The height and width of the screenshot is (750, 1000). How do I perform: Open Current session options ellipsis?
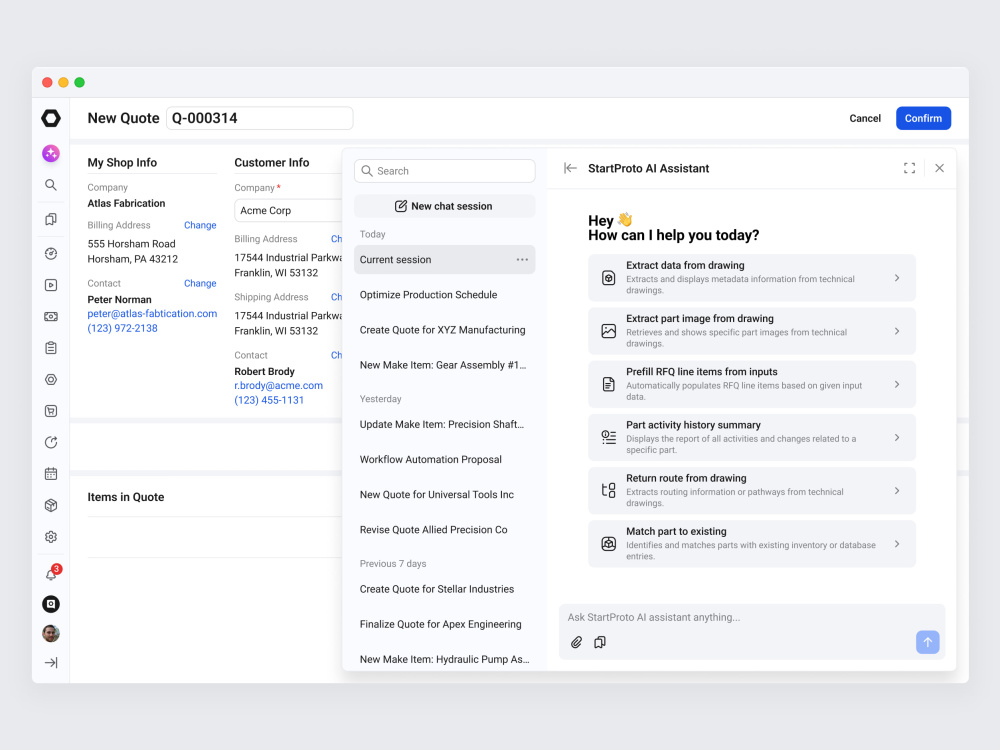522,260
